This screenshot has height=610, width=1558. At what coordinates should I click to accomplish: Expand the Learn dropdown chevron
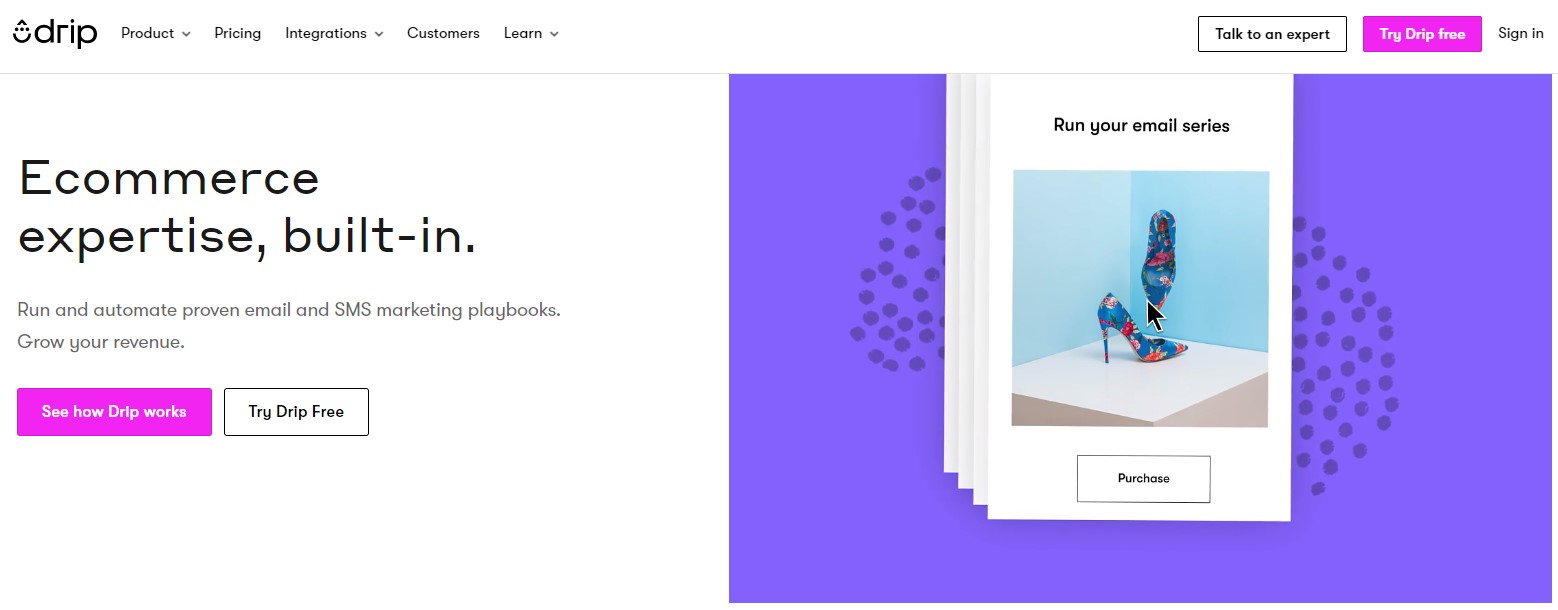[554, 34]
